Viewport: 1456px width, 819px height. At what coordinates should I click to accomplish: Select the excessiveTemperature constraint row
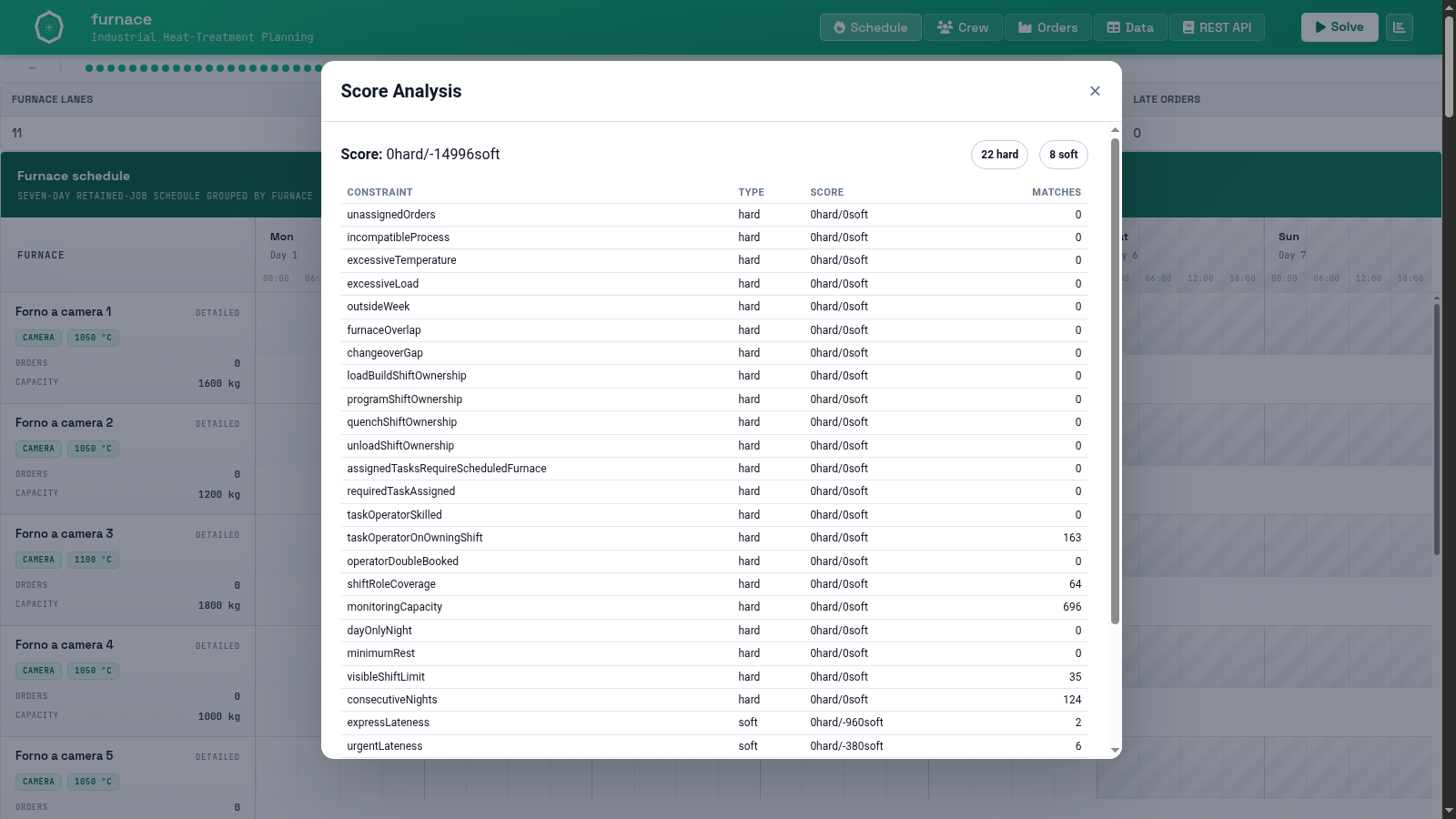(x=714, y=260)
